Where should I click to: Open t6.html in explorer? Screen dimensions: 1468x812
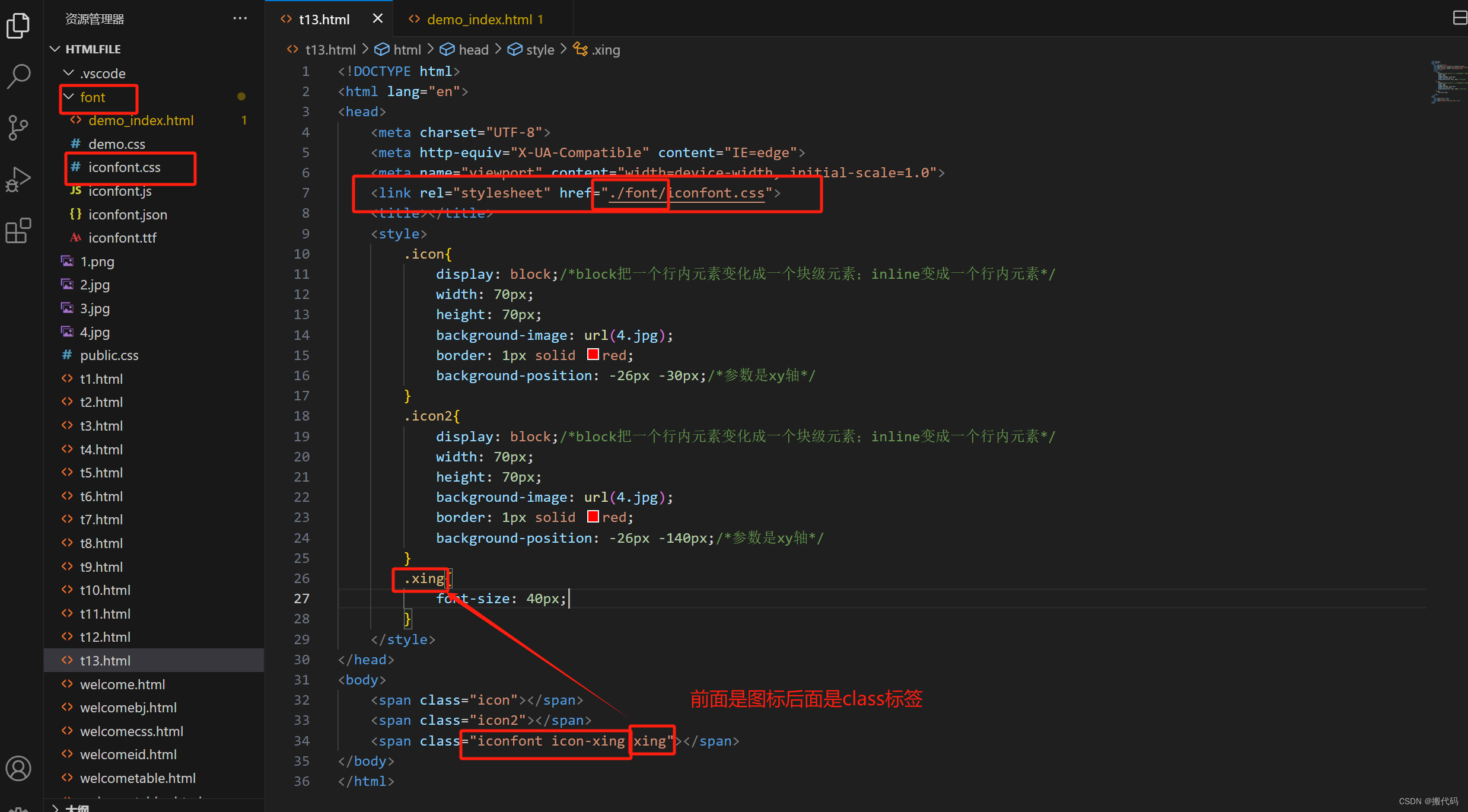(154, 496)
